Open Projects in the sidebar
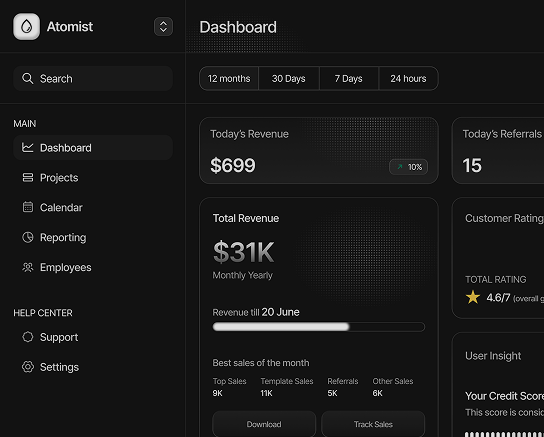Viewport: 544px width, 437px height. [93, 178]
